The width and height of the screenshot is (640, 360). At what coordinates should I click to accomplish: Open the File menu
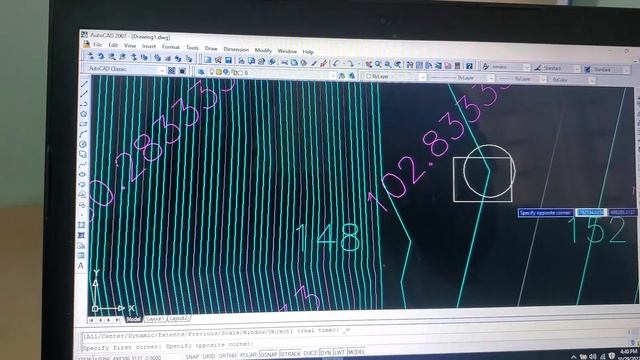tap(98, 44)
